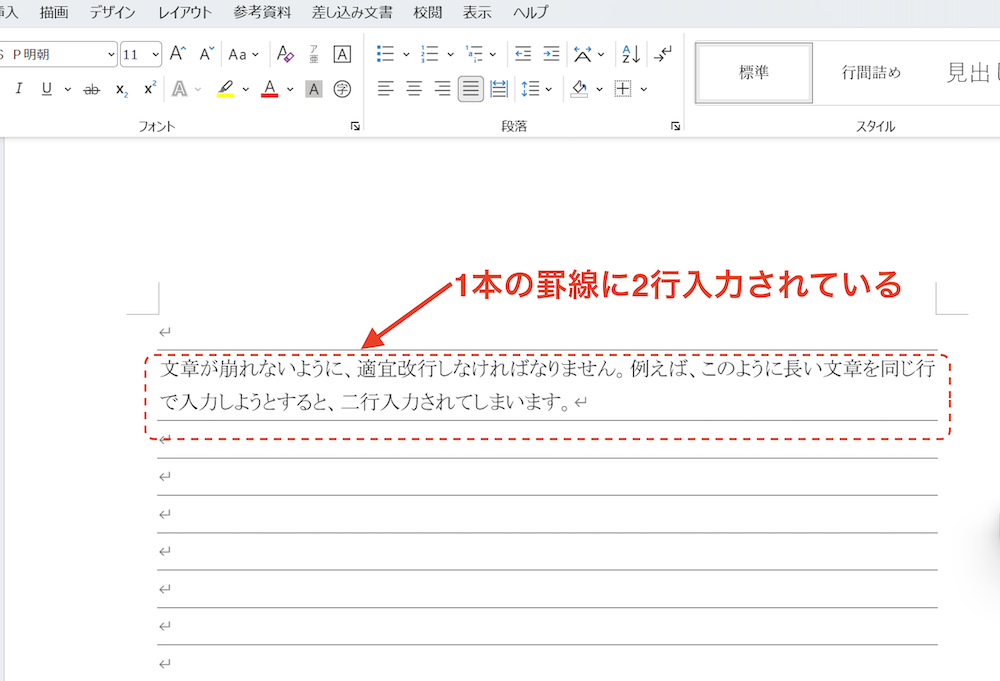Open the ruby (furigana) guide icon
The image size is (1000, 681).
pos(314,54)
